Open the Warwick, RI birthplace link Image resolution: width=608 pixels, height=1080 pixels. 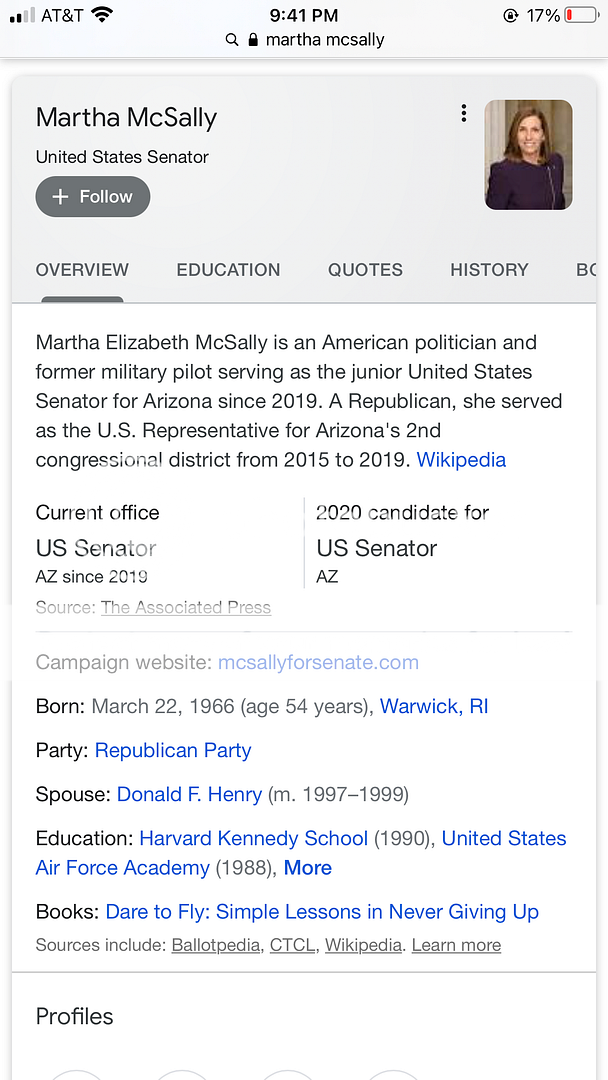pyautogui.click(x=434, y=706)
